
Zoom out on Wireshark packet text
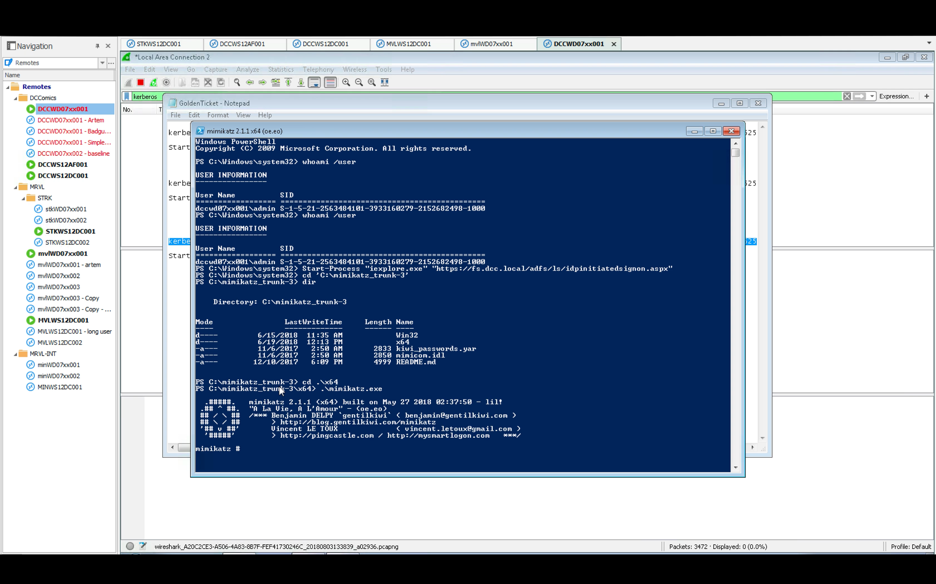pyautogui.click(x=359, y=82)
